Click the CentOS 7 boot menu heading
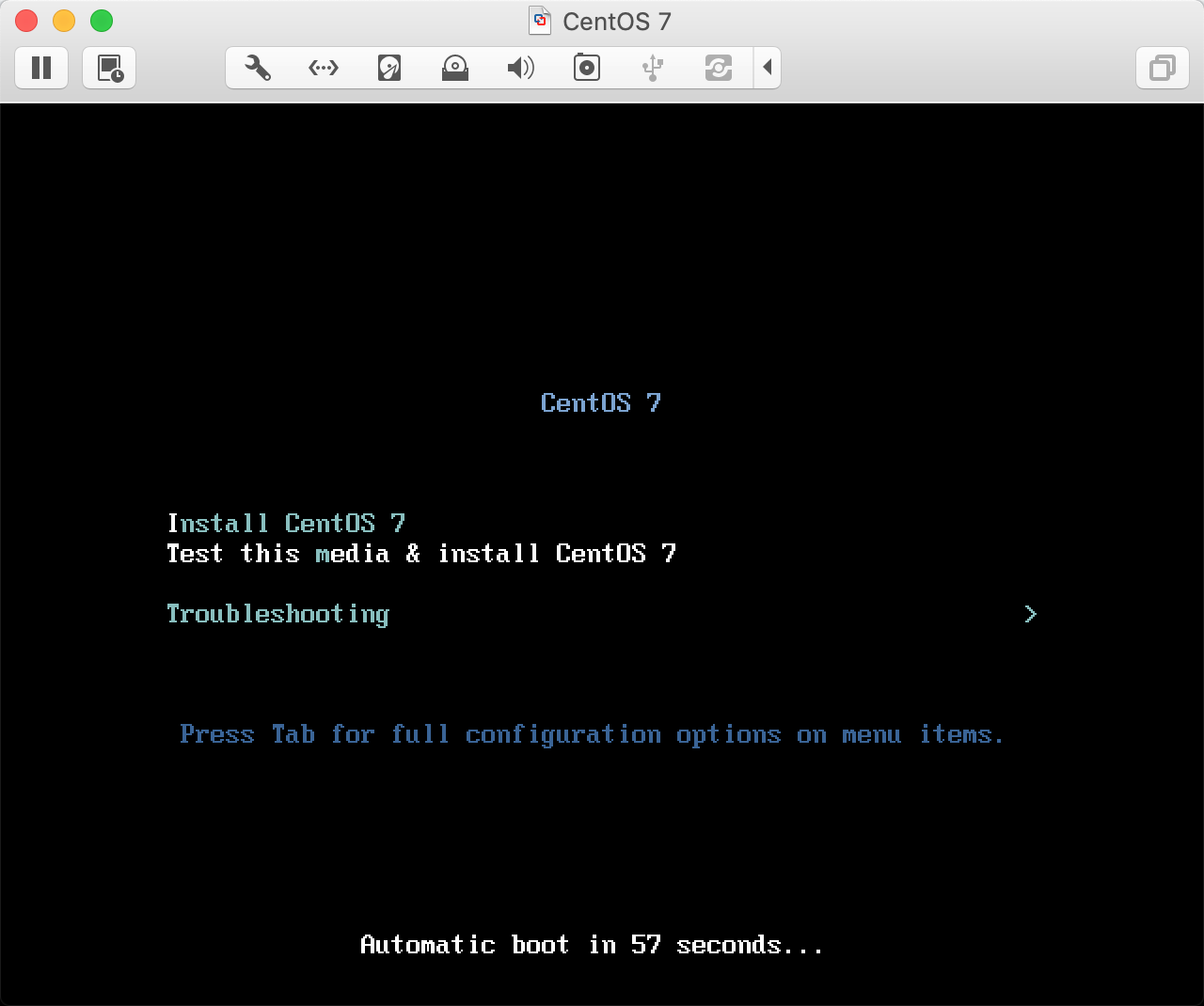 pos(601,402)
